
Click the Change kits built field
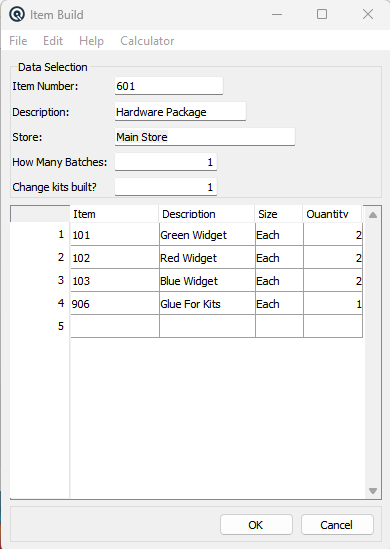[166, 187]
